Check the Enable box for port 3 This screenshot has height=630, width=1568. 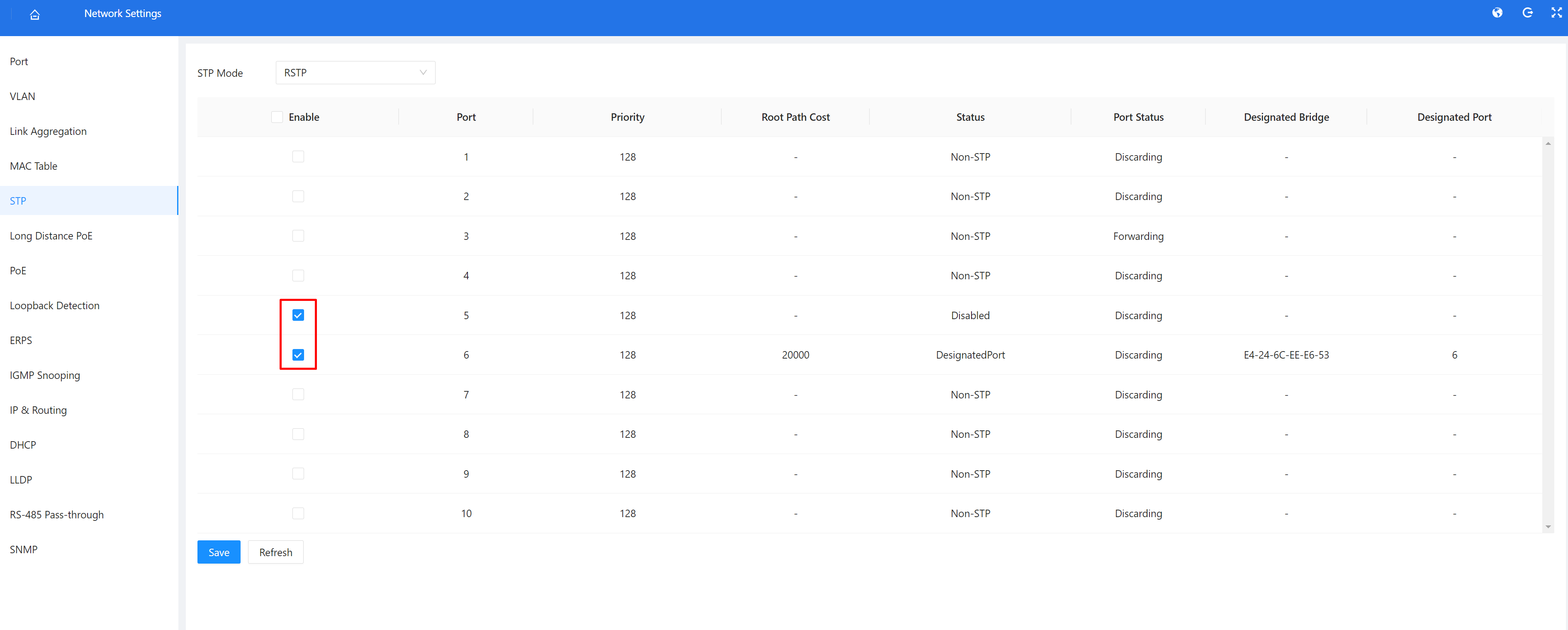point(298,236)
